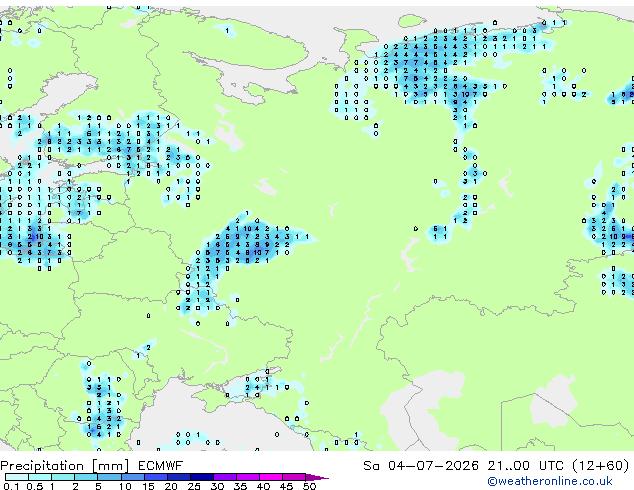
Task: Choose the '25' legend scale label
Action: [194, 486]
